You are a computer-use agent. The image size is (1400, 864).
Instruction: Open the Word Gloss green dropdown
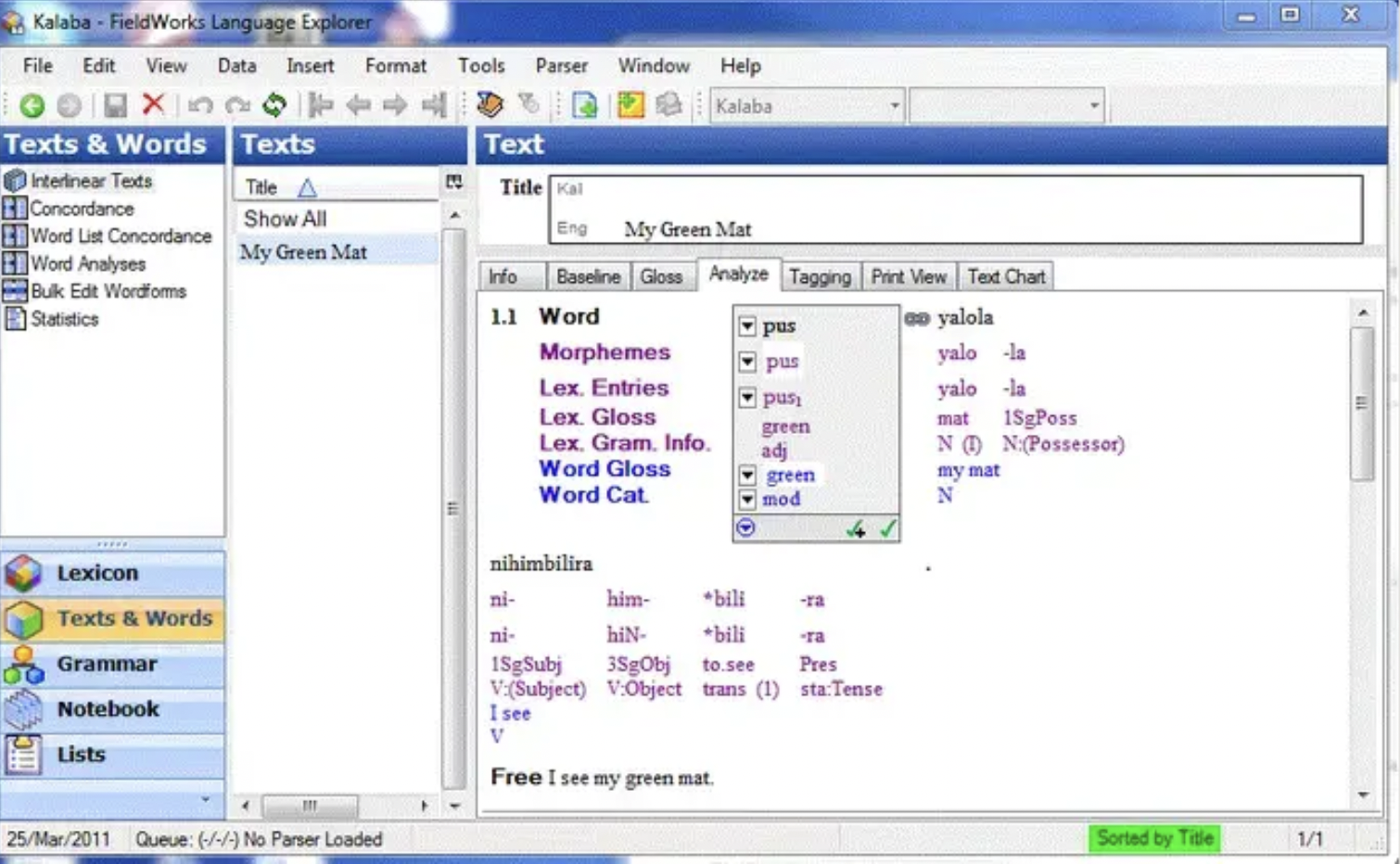pyautogui.click(x=747, y=476)
